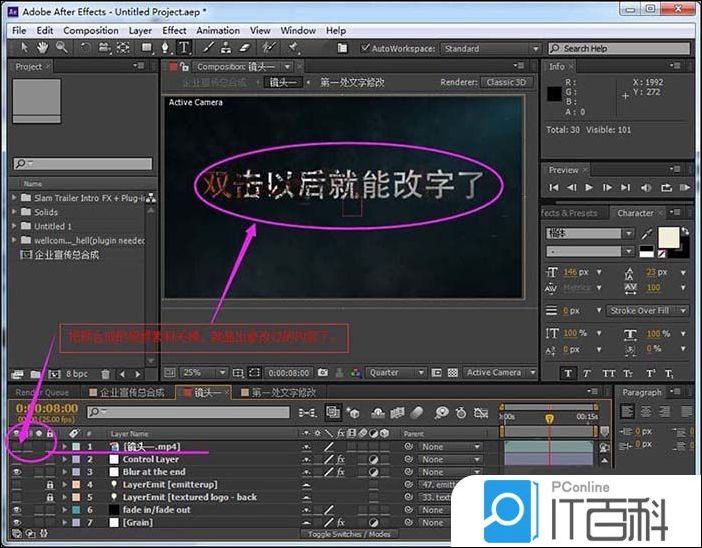Toggle visibility eye of fade in/fade out layer
Screen dimensions: 702x548
17,510
